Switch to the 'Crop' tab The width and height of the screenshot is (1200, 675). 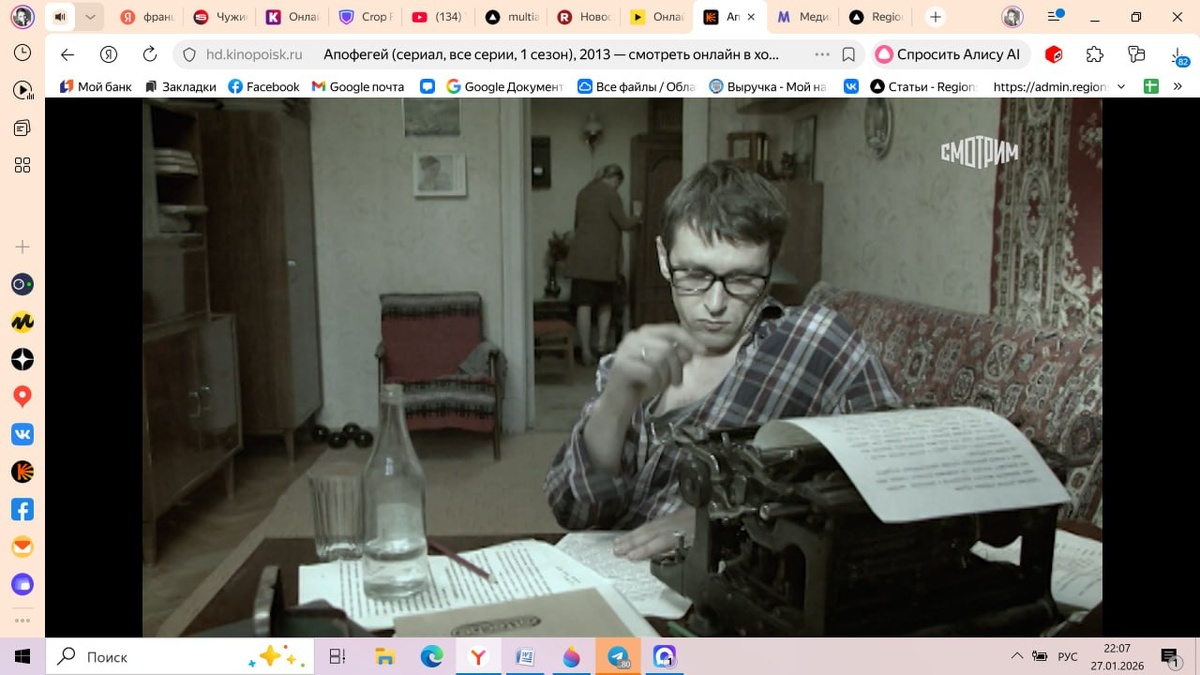tap(365, 17)
